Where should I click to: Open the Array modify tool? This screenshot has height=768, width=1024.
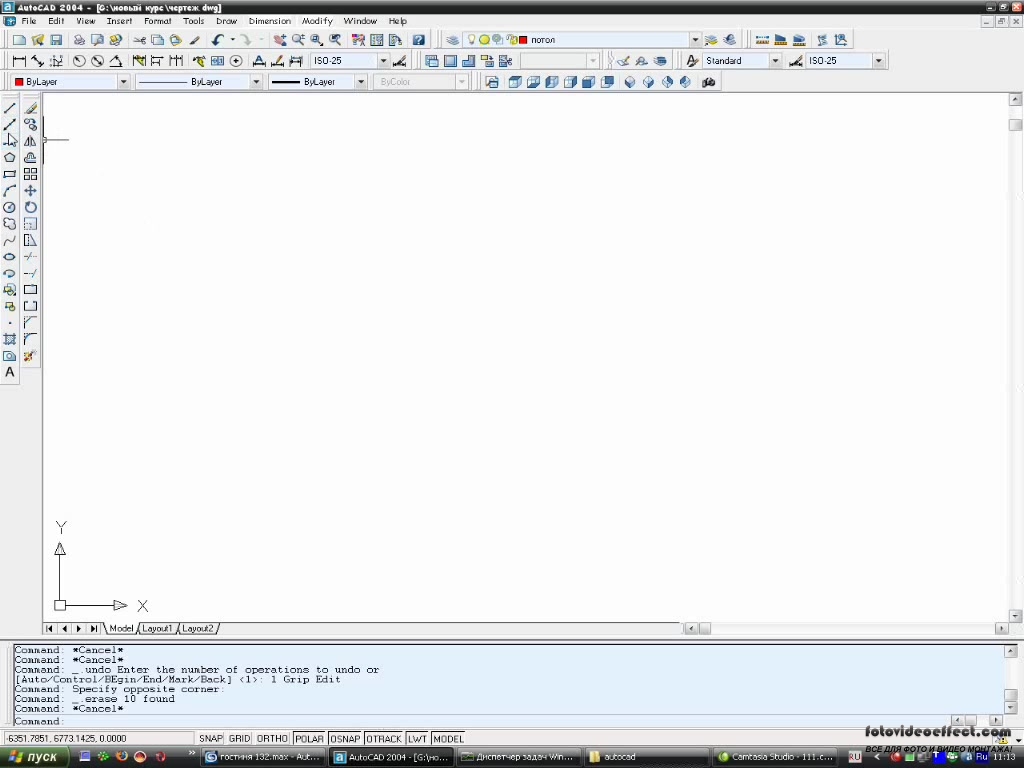[x=30, y=174]
